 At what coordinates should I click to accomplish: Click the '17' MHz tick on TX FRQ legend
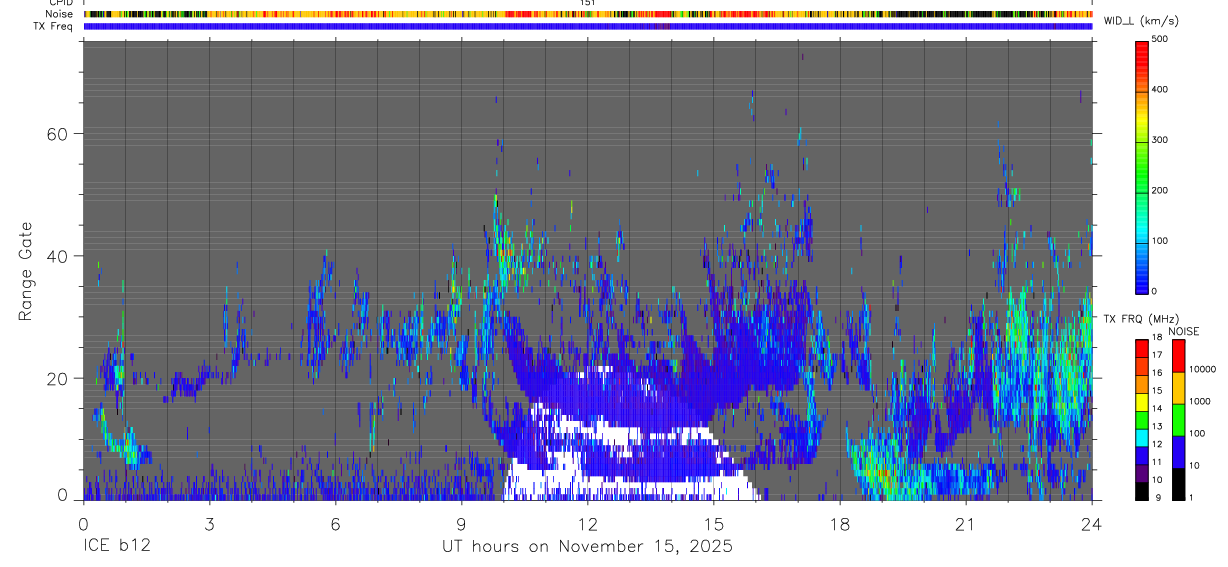click(x=1157, y=355)
